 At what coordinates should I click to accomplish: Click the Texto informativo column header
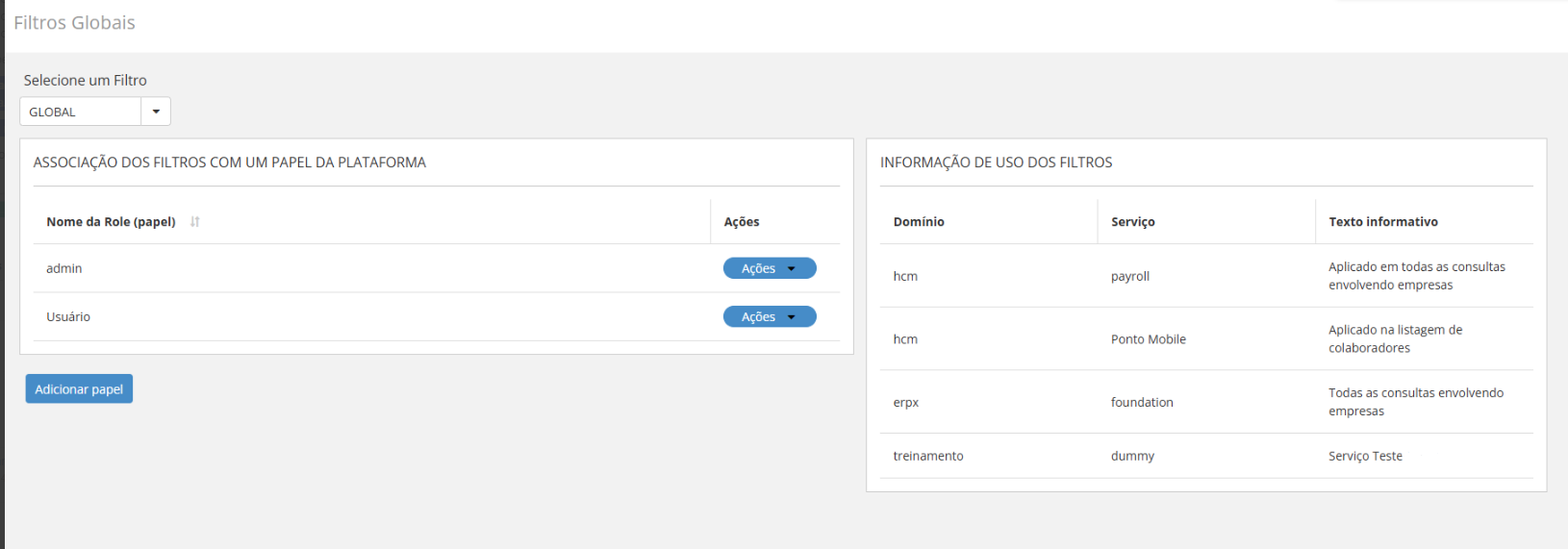pyautogui.click(x=1382, y=222)
